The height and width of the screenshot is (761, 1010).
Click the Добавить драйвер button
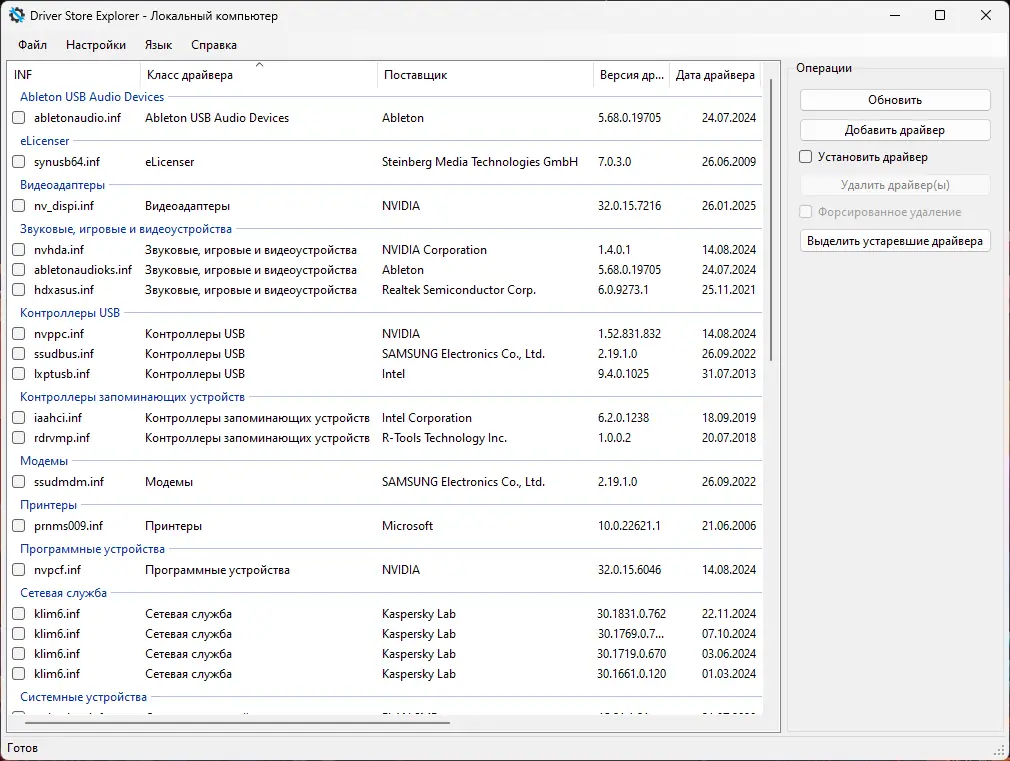[x=895, y=130]
